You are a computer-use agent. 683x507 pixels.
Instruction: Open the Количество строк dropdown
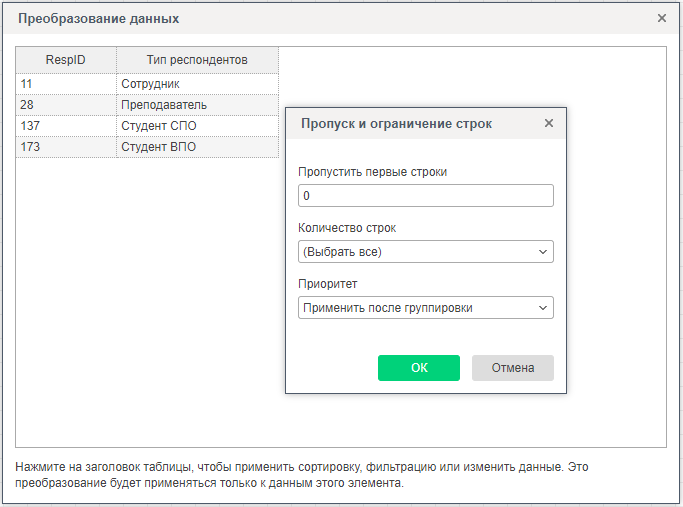click(x=425, y=252)
